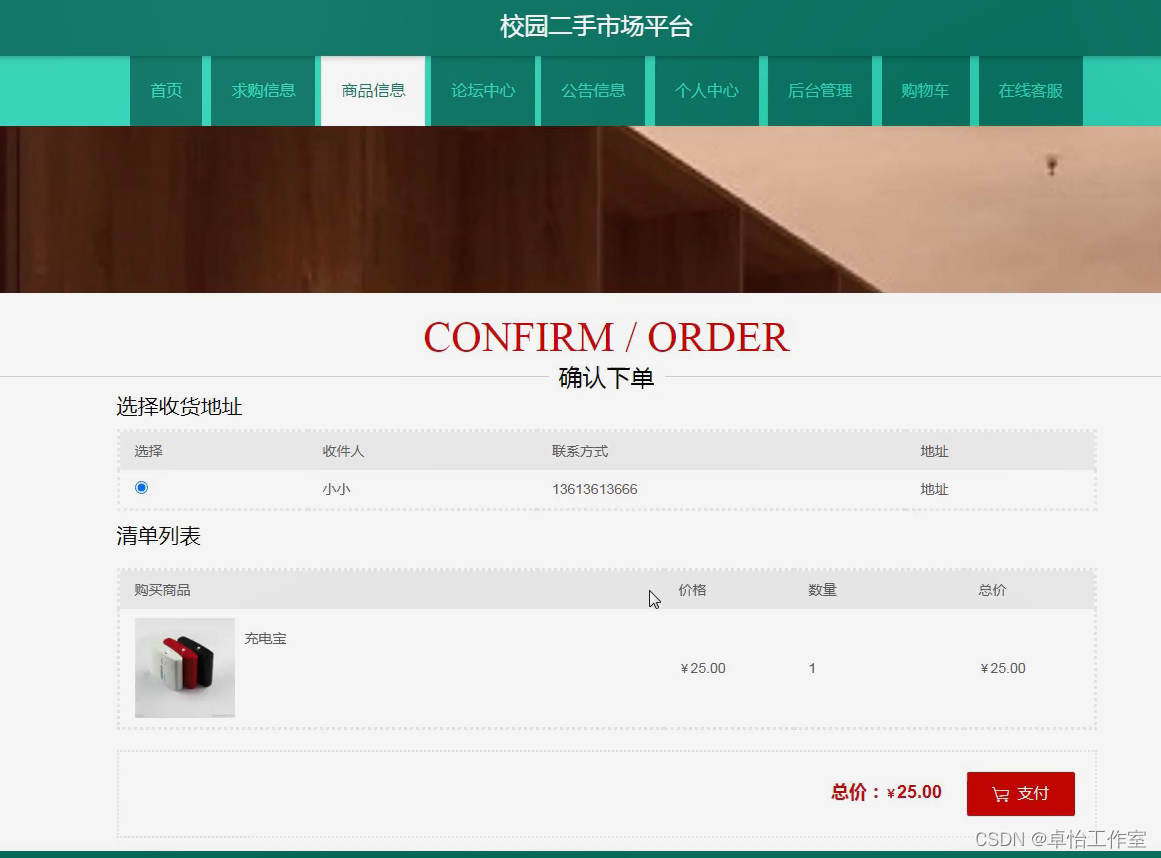Viewport: 1161px width, 858px height.
Task: Click the 购买商品 column header
Action: click(x=162, y=590)
